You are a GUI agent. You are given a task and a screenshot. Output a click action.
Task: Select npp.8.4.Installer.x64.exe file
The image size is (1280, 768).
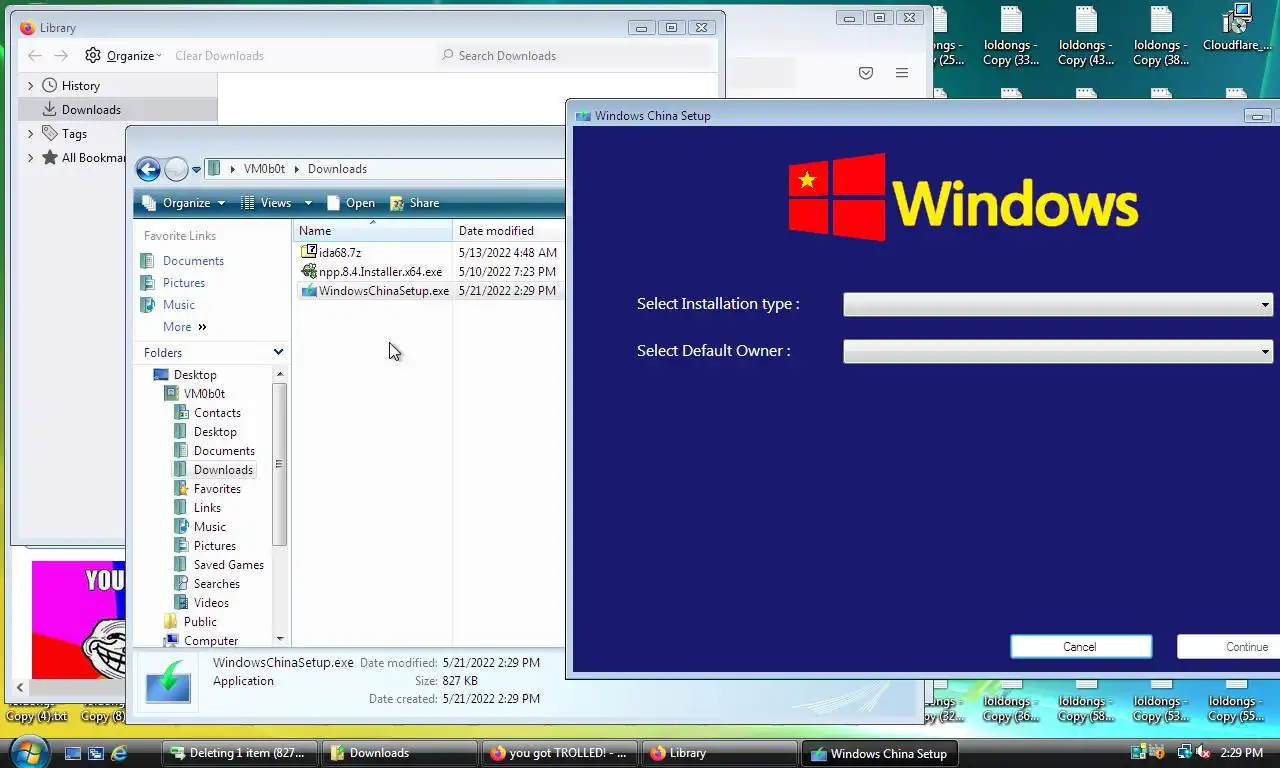(371, 272)
